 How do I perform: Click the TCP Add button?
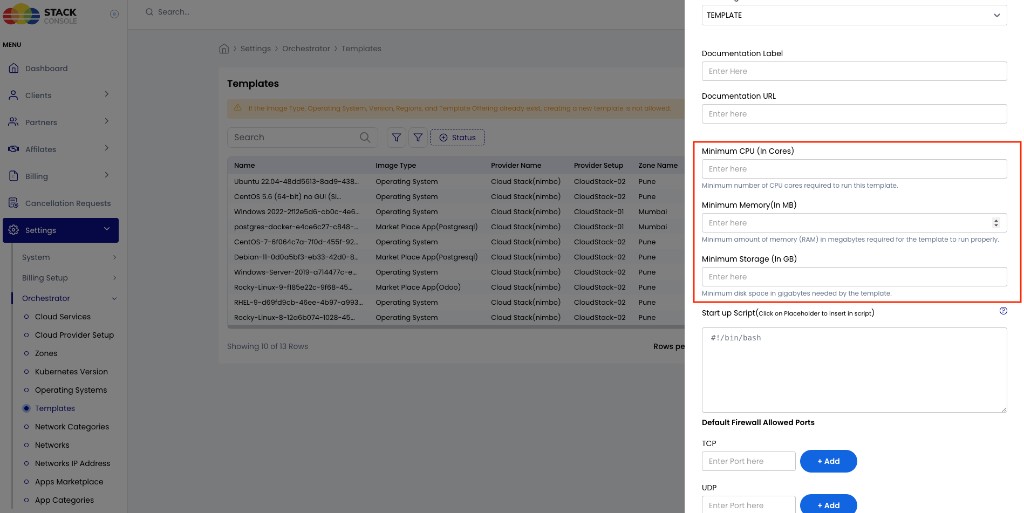828,461
